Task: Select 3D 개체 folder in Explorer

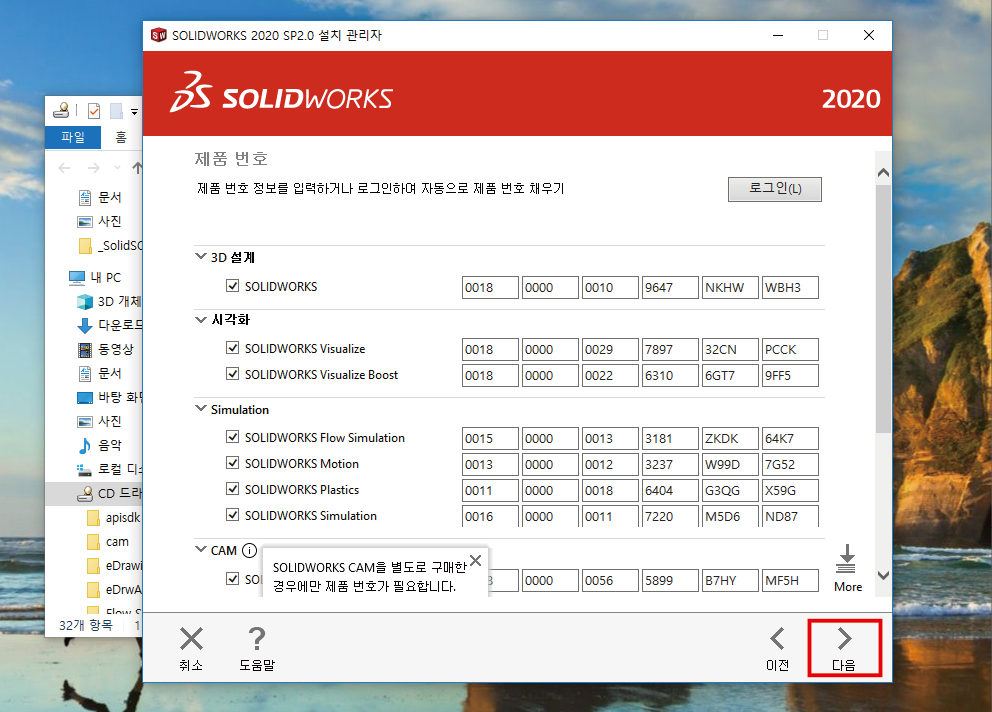Action: 109,301
